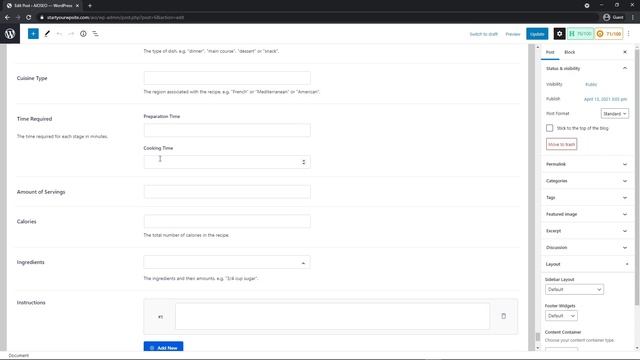The image size is (640, 360).
Task: Select the pencil edit tool
Action: click(x=47, y=34)
